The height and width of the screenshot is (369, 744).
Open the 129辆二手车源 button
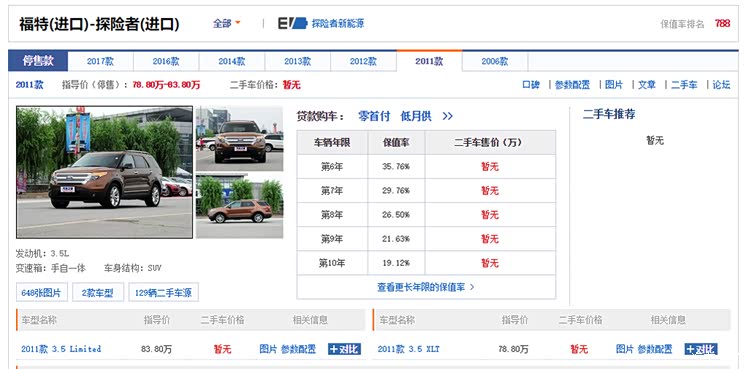click(163, 293)
